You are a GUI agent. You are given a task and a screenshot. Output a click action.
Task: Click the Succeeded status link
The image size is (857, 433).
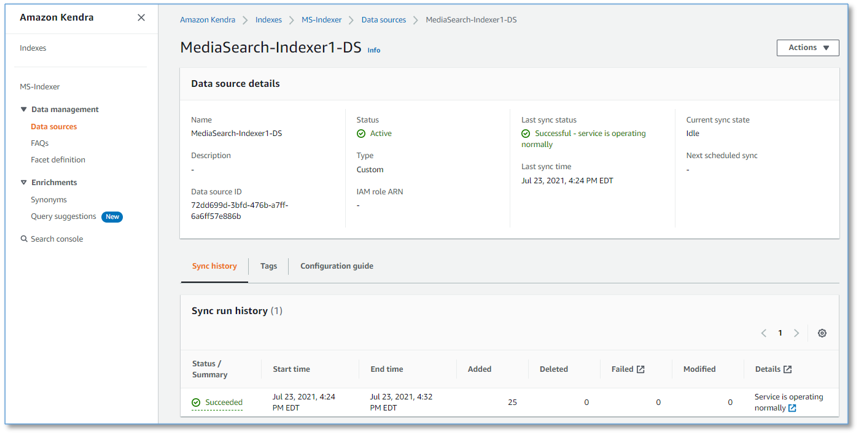click(x=224, y=402)
